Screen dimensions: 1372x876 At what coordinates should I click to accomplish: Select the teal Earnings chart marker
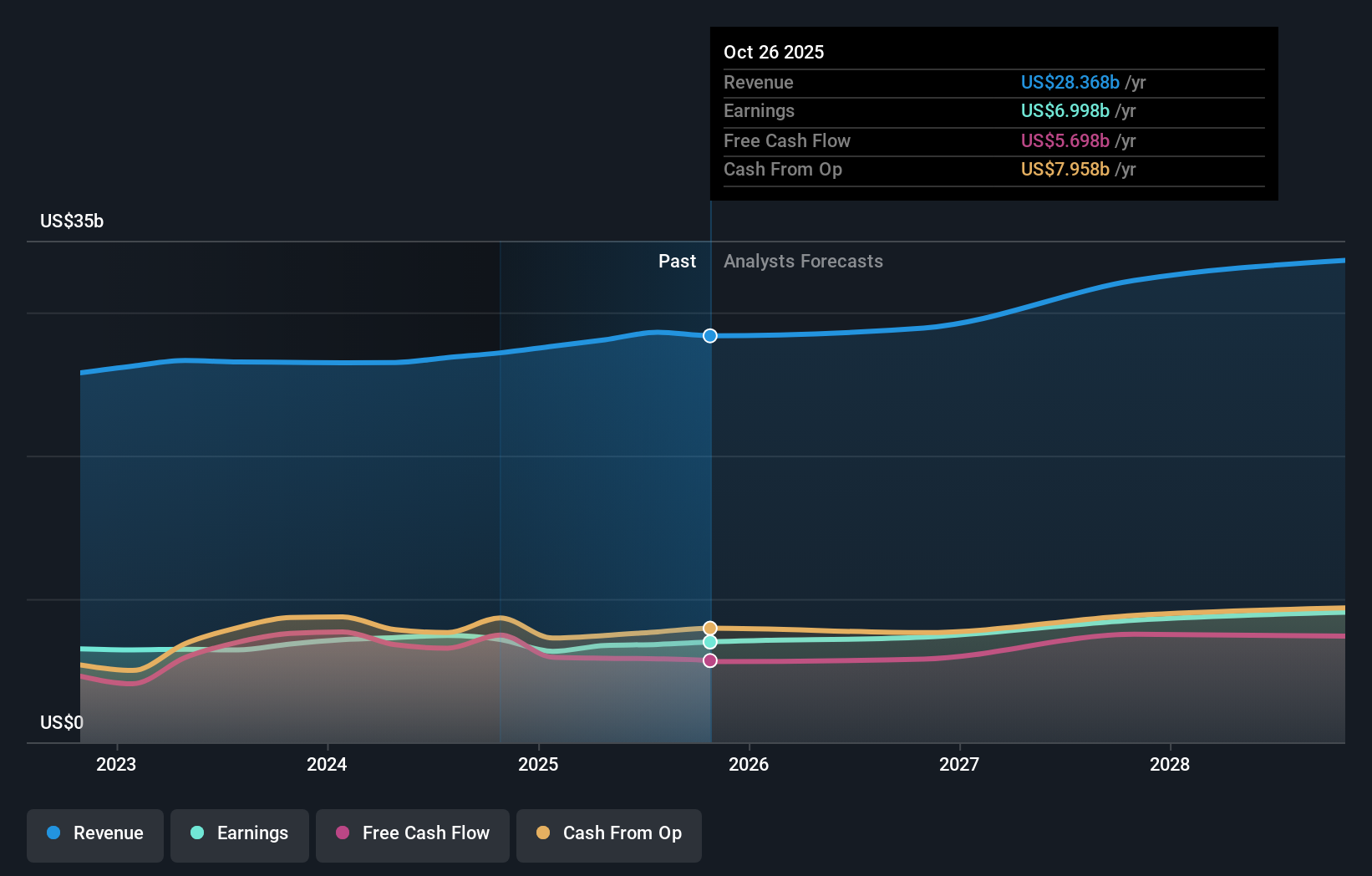click(x=710, y=642)
